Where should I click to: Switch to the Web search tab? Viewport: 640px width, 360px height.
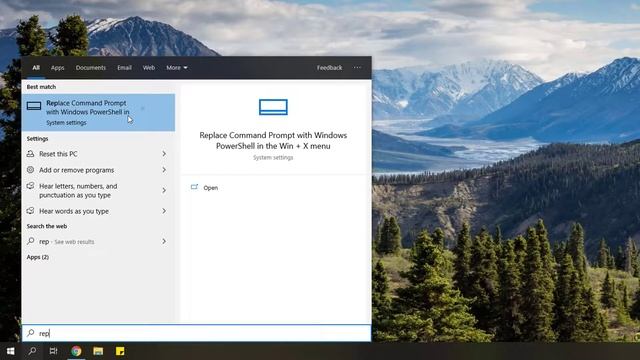coord(149,68)
